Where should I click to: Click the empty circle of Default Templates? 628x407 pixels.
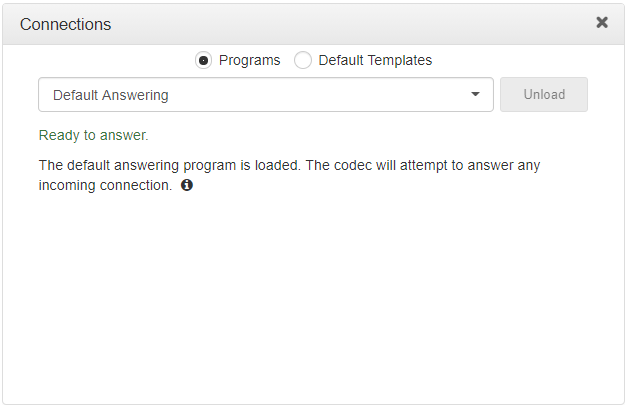pos(303,60)
